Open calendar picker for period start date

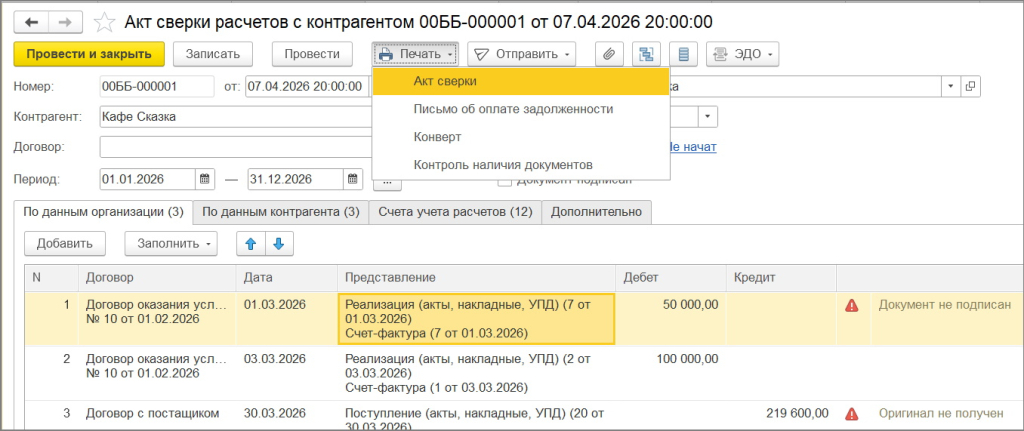pyautogui.click(x=205, y=179)
